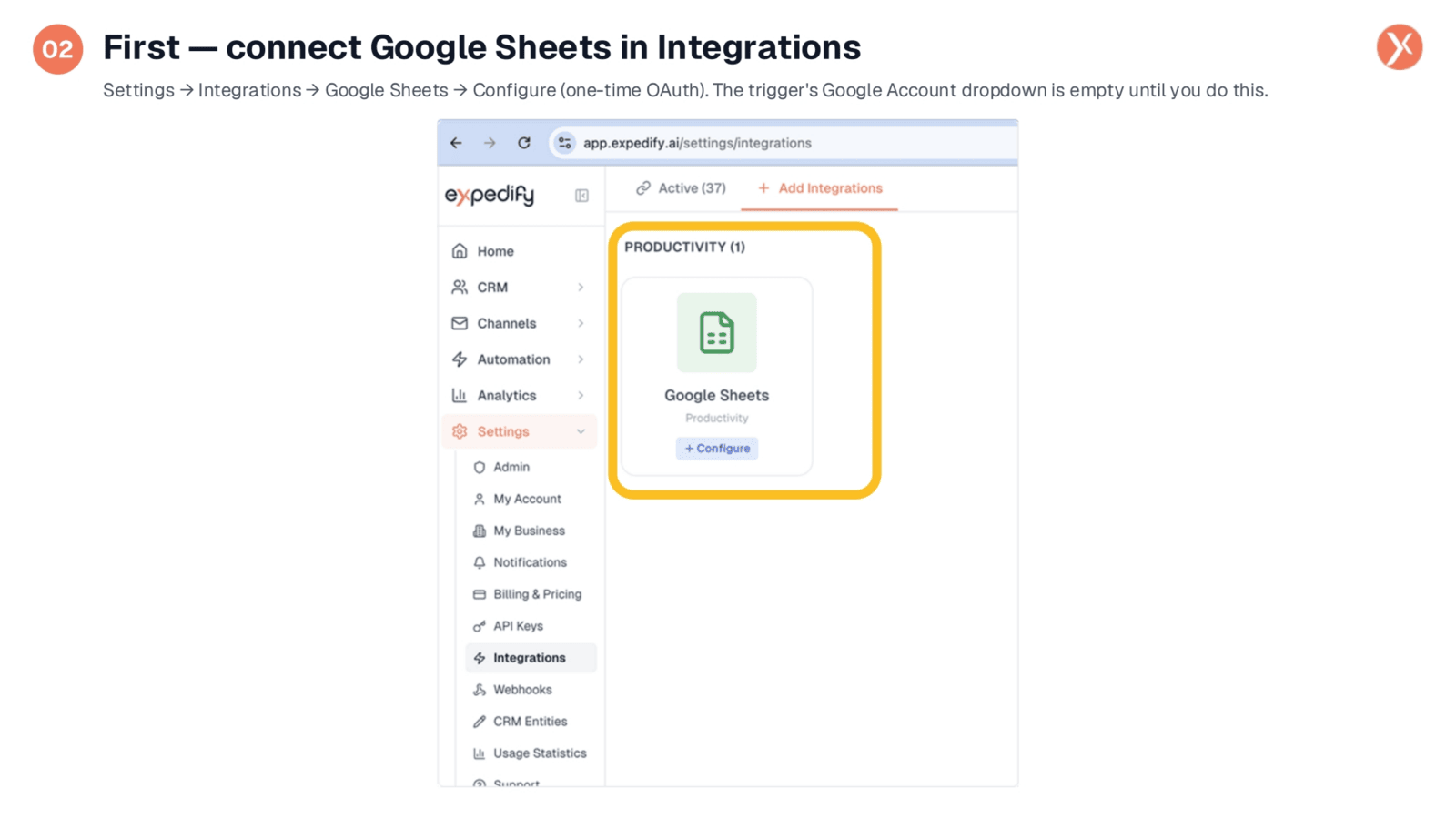This screenshot has width=1456, height=819.
Task: Open the Home menu item
Action: tap(520, 251)
